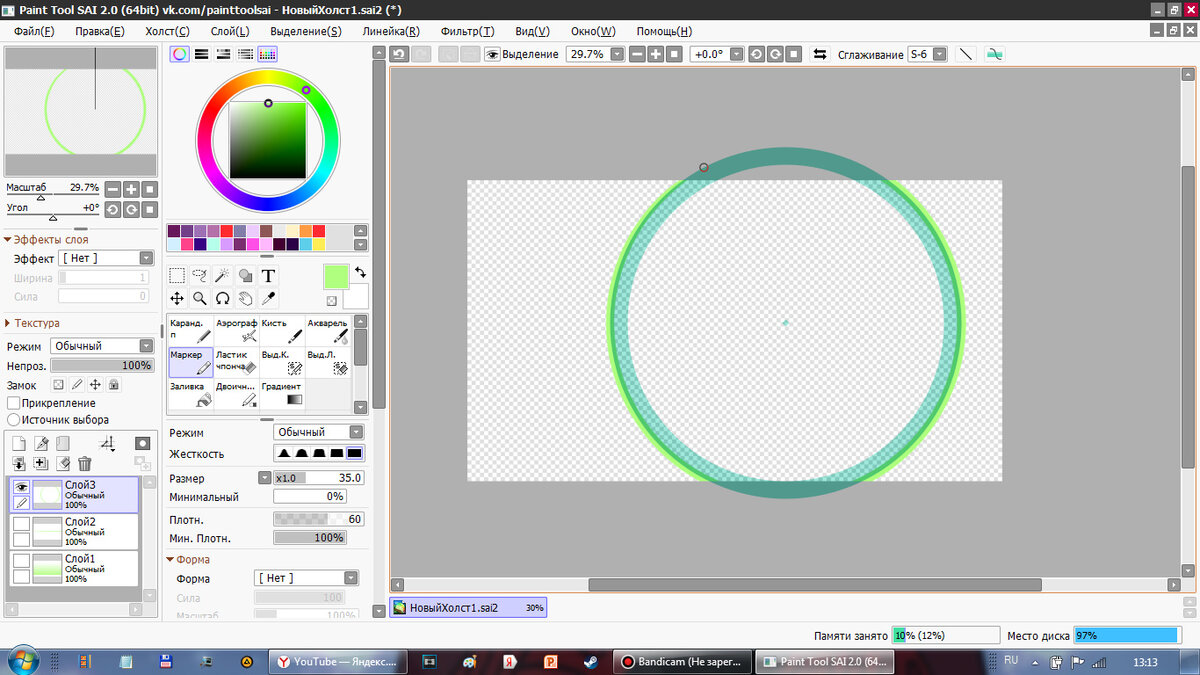Pick the text tool T

tap(268, 275)
